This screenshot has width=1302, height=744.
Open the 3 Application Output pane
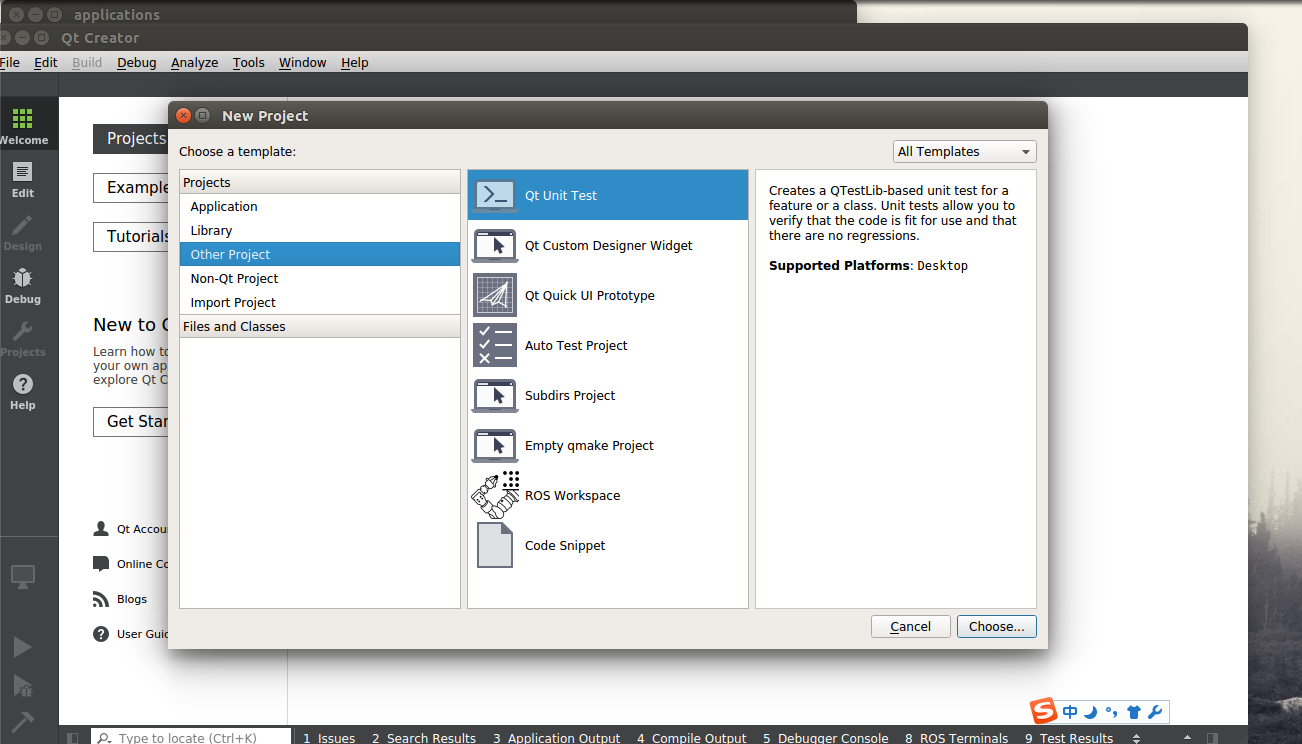557,738
